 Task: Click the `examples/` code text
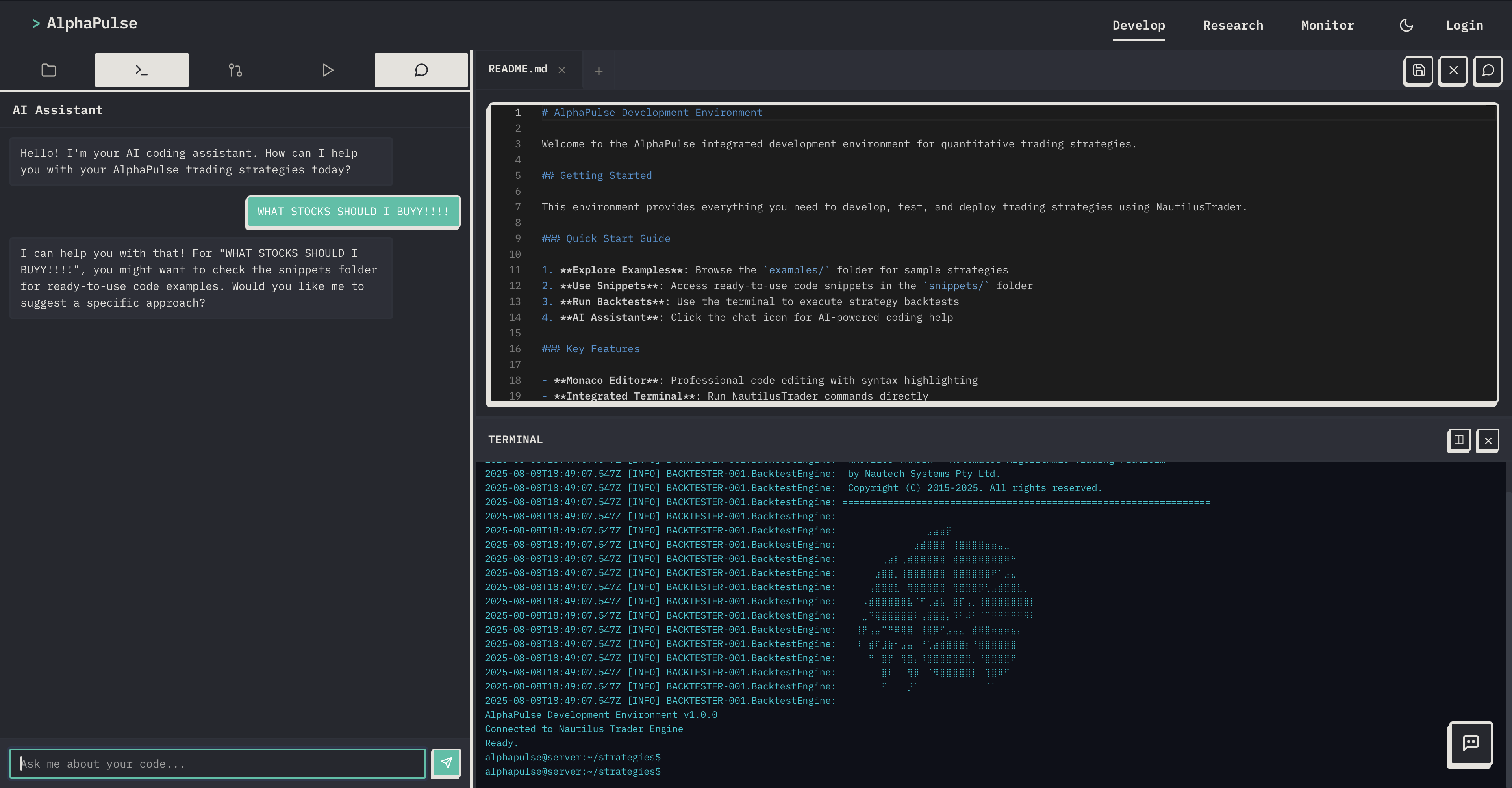point(797,270)
